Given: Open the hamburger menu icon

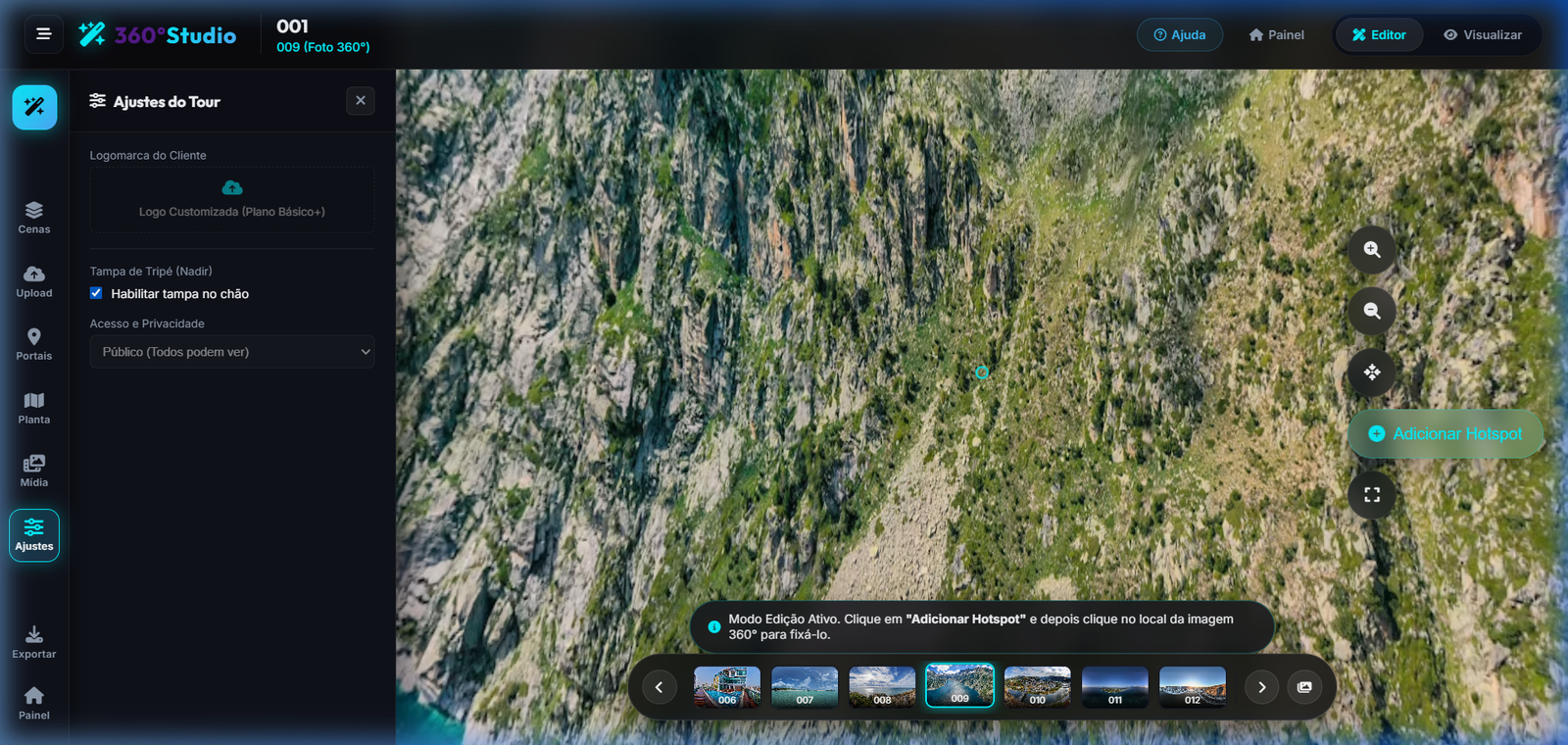Looking at the screenshot, I should pos(43,34).
